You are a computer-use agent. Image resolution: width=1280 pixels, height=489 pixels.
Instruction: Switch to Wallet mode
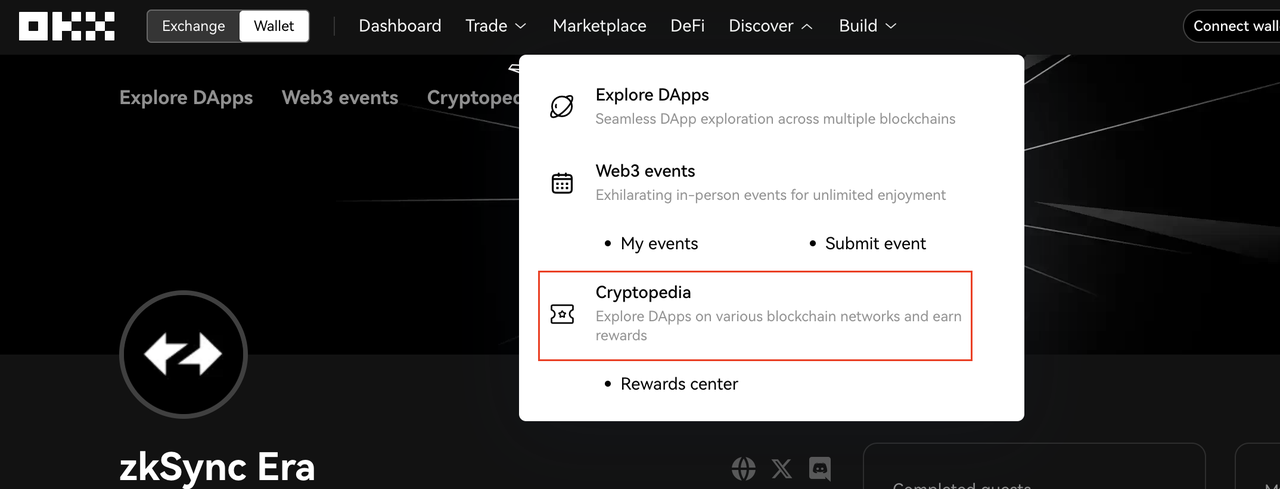coord(274,26)
